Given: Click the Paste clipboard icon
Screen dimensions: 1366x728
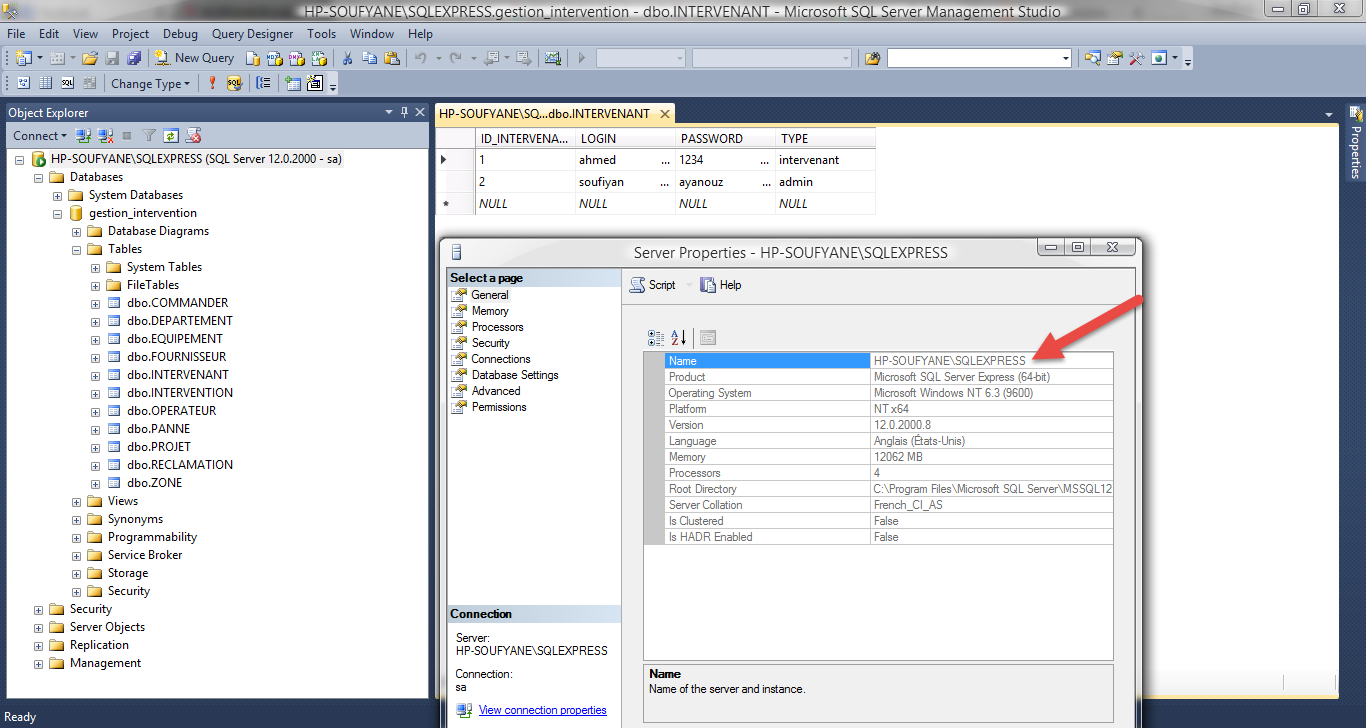Looking at the screenshot, I should (391, 58).
